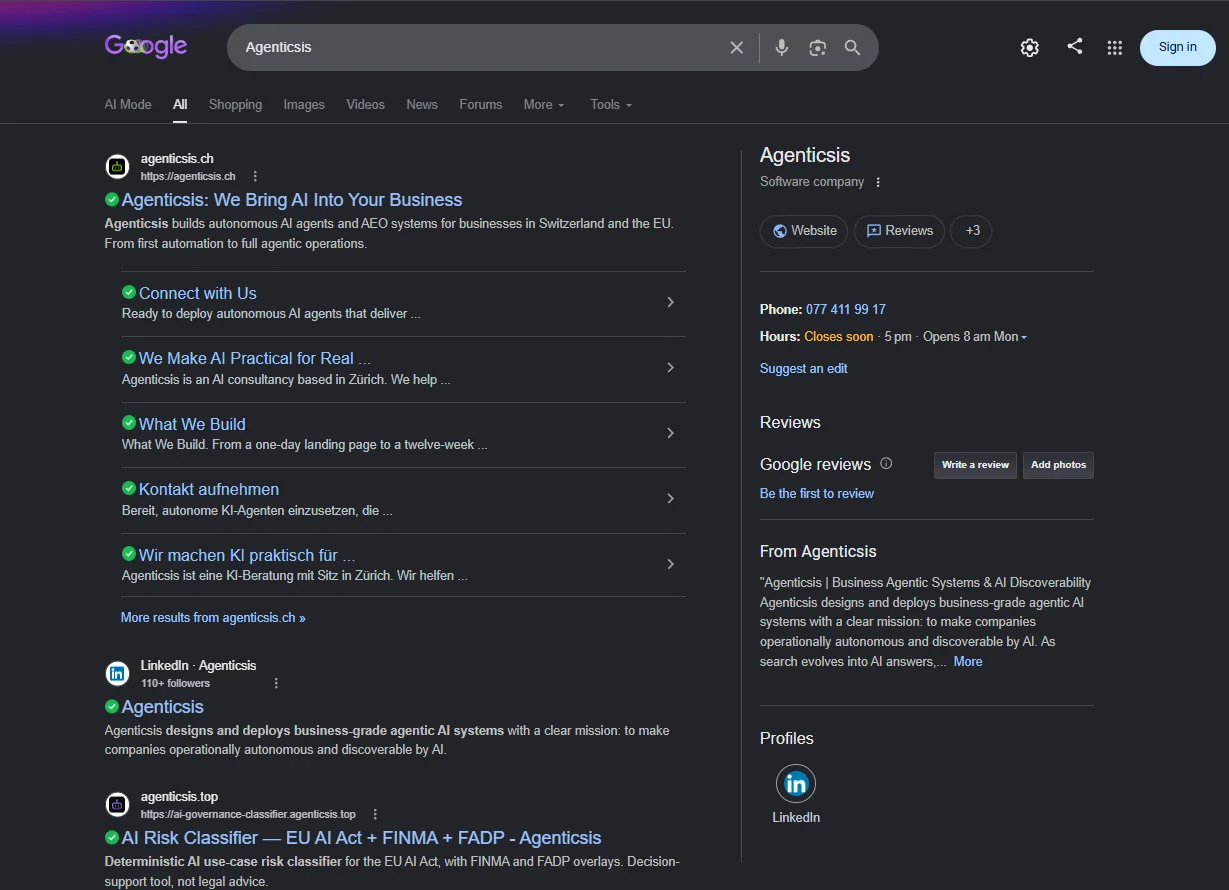
Task: Click the Add photos button
Action: 1058,465
